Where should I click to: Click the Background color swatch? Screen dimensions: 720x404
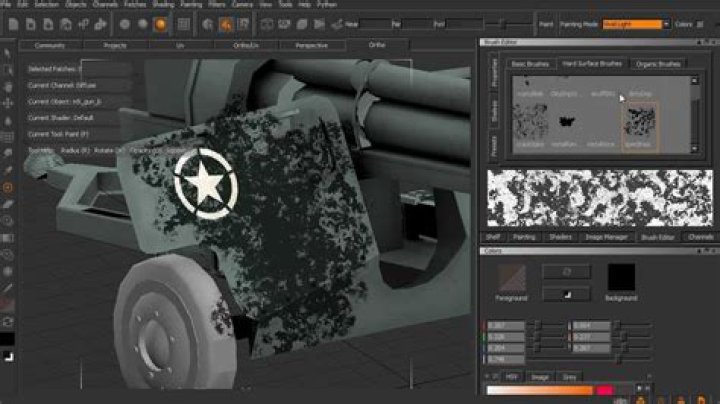click(621, 277)
